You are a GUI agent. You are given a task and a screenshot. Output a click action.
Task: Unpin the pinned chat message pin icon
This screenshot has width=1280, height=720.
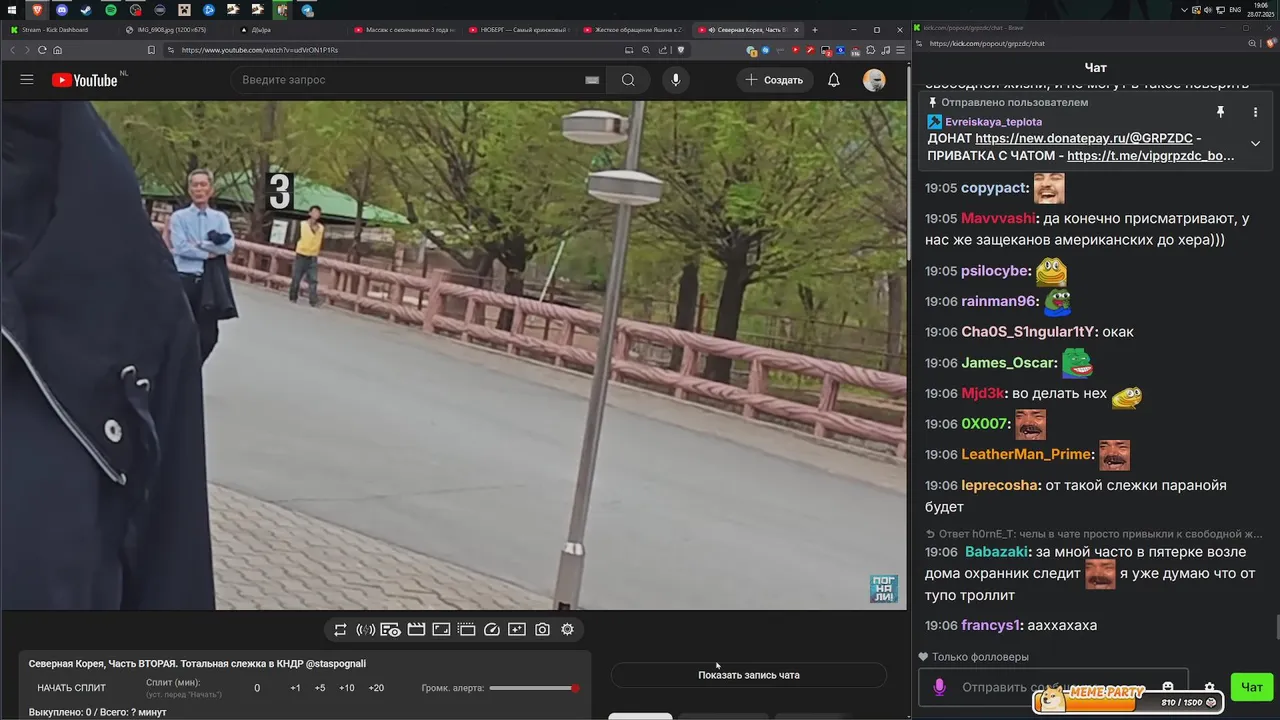tap(1220, 112)
